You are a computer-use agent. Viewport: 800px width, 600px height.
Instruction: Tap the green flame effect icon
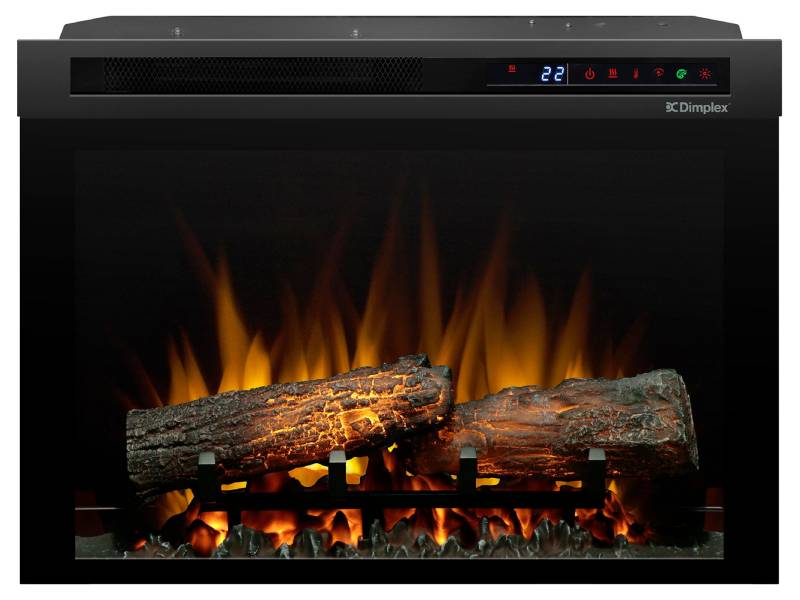681,74
